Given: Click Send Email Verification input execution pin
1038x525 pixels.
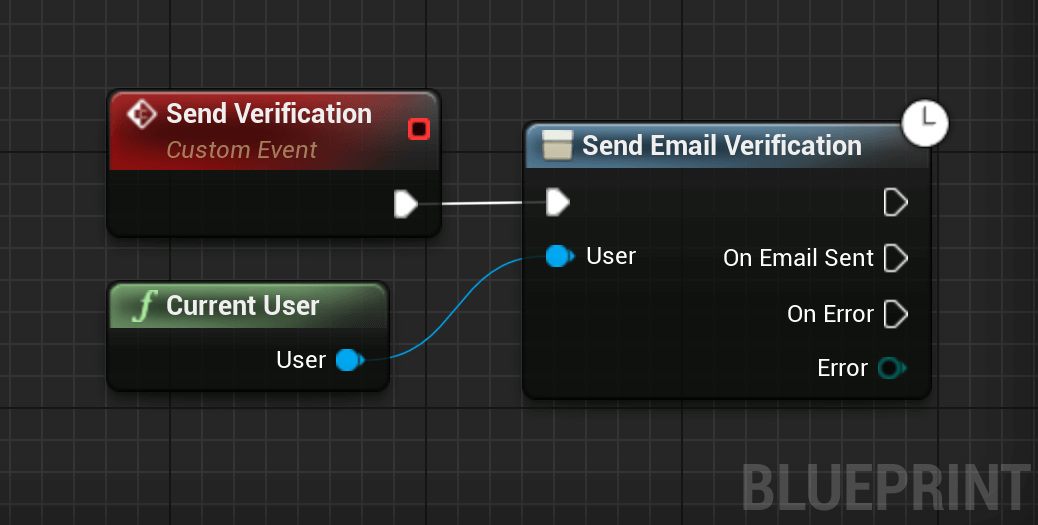Looking at the screenshot, I should [x=557, y=203].
